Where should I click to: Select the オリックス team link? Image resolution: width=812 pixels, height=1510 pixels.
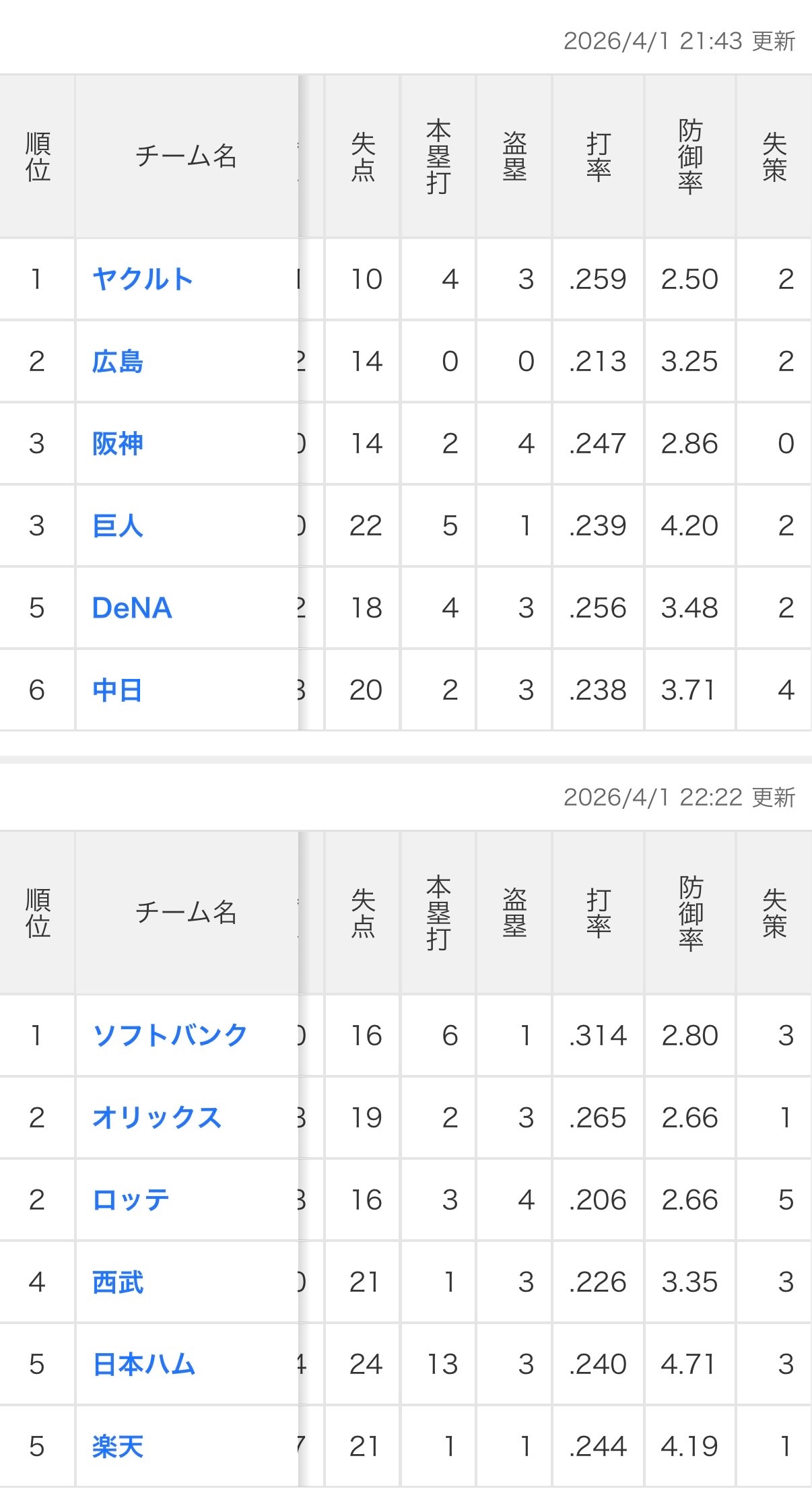pyautogui.click(x=157, y=1117)
